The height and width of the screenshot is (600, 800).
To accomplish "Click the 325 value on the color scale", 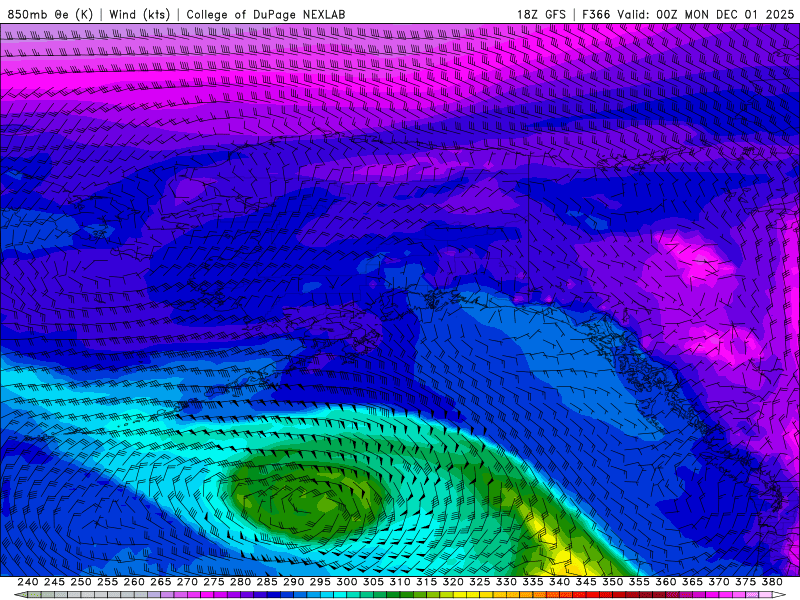I will [480, 582].
